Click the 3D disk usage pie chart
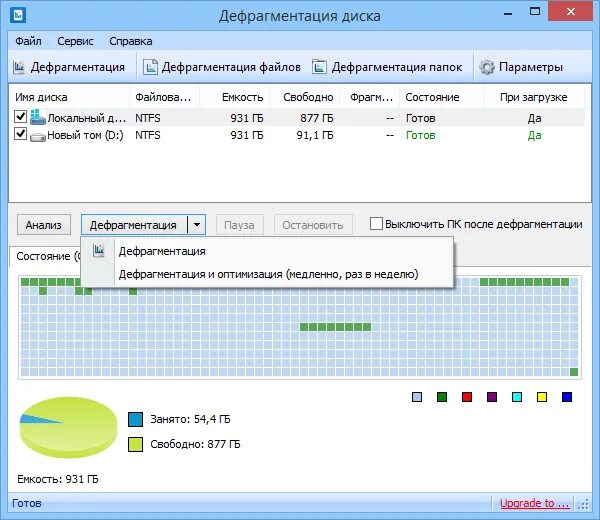This screenshot has height=520, width=600. (x=68, y=427)
